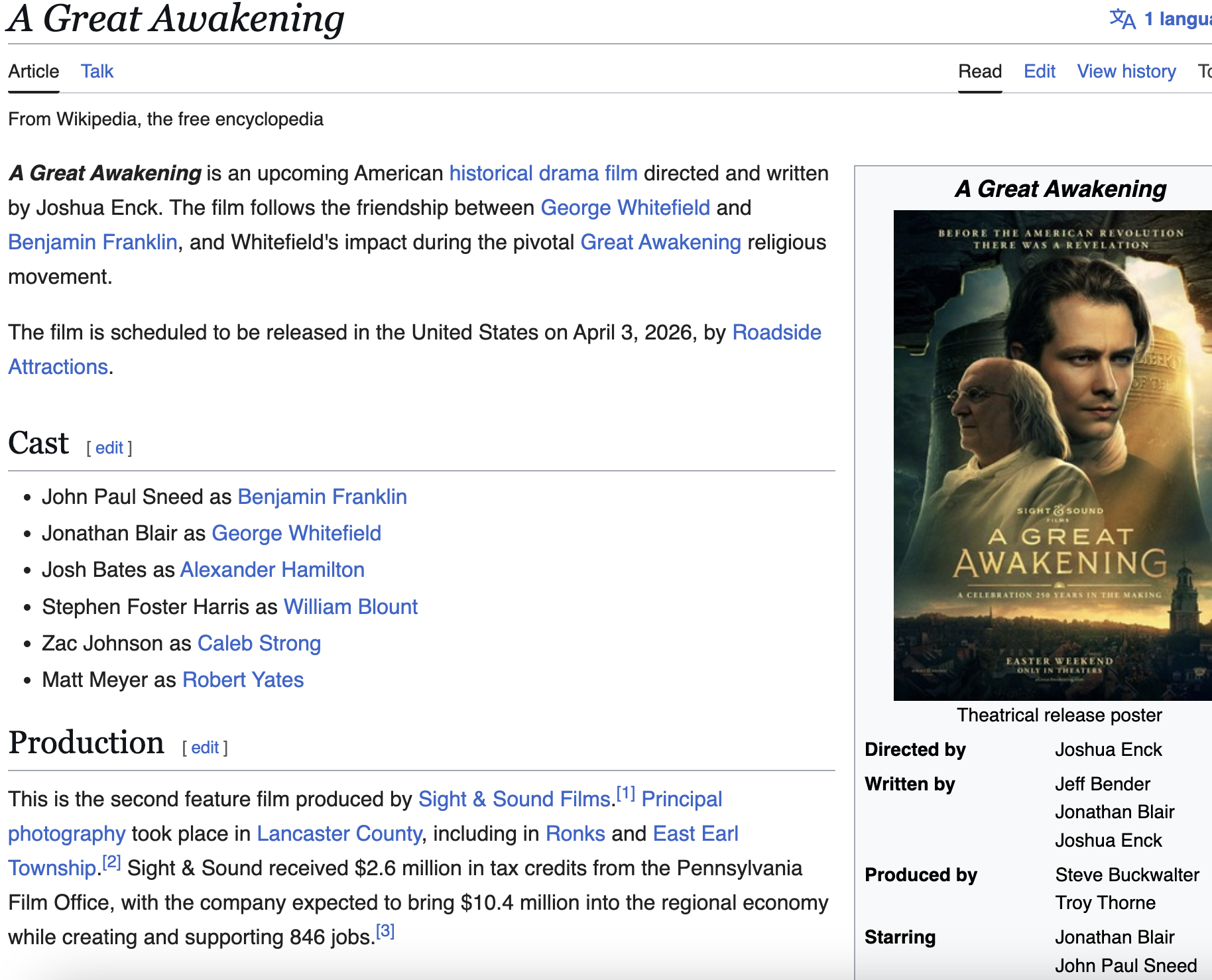Open the Edit tab for this page
1212x980 pixels.
pyautogui.click(x=1039, y=71)
